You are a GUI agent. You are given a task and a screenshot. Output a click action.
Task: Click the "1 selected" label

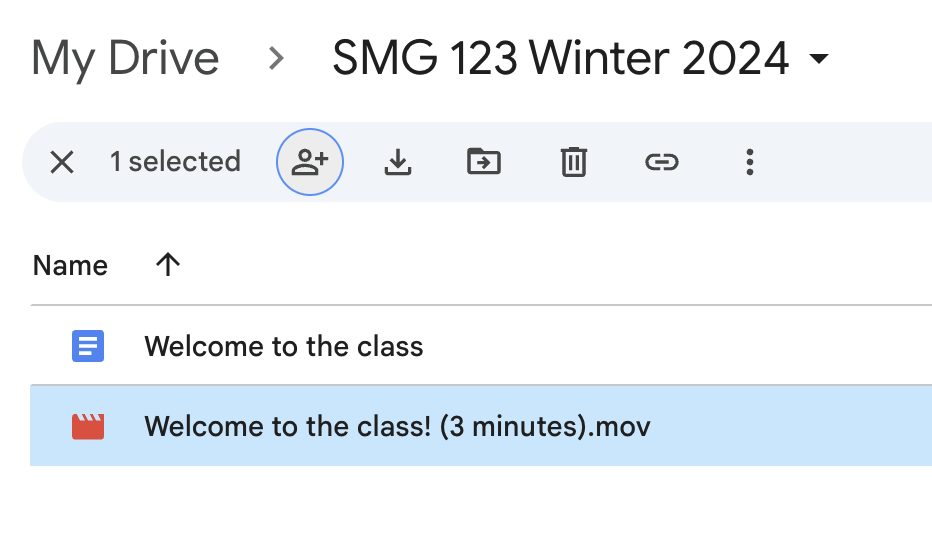175,162
